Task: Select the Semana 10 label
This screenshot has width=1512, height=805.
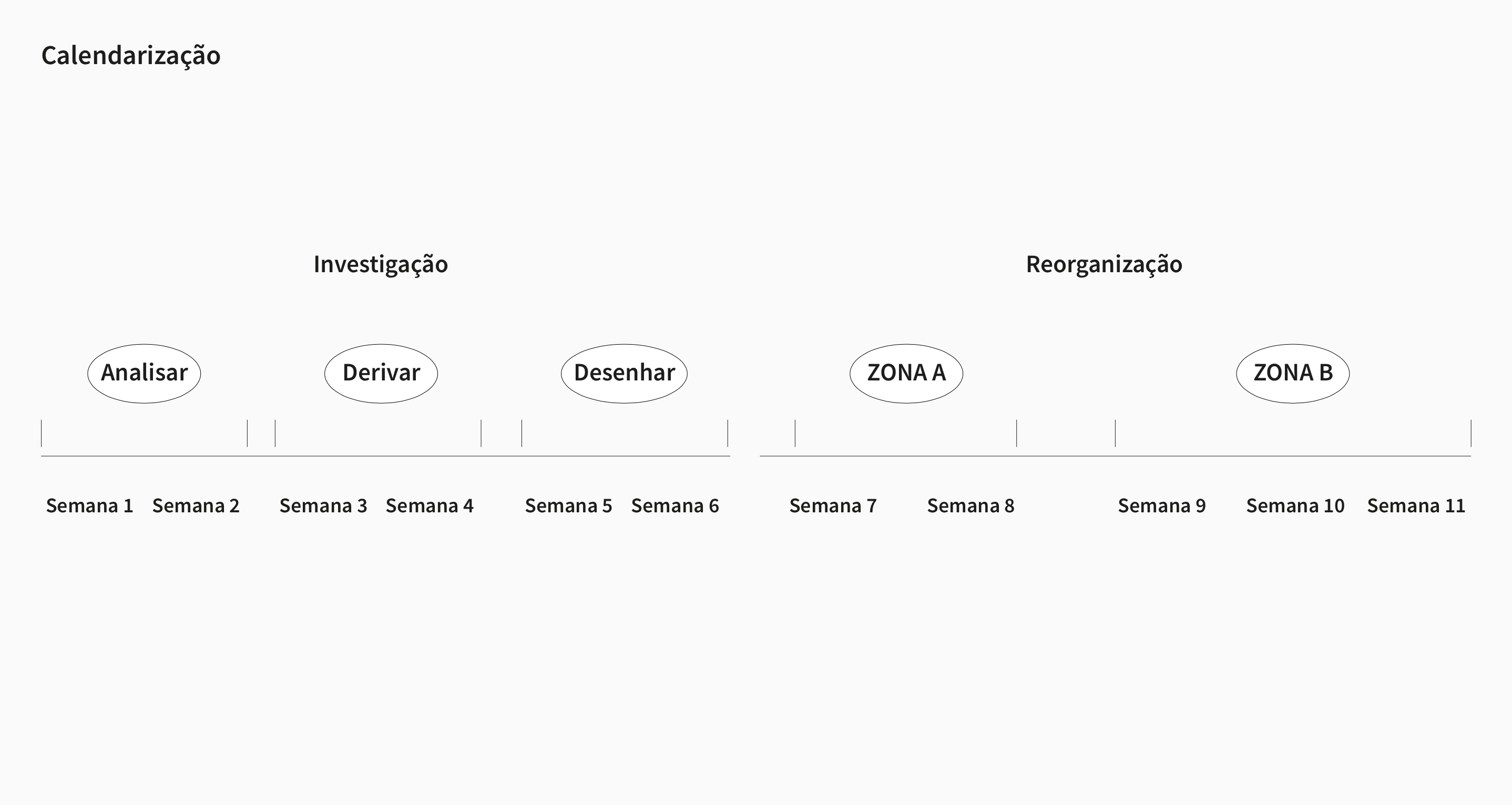Action: click(x=1295, y=506)
